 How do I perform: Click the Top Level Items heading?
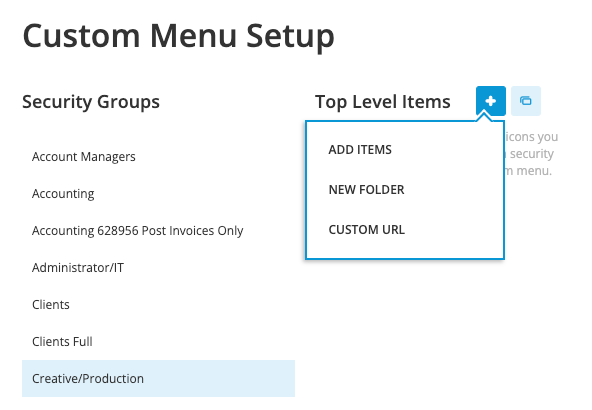383,102
